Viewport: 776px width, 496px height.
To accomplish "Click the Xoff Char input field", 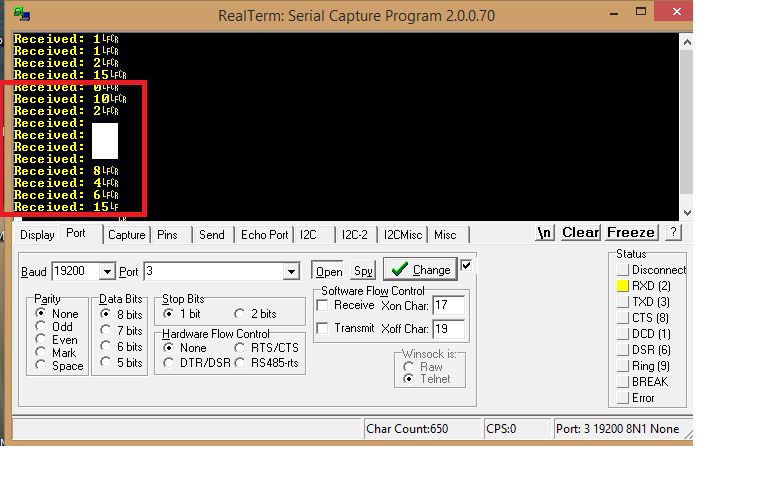I will tap(448, 329).
